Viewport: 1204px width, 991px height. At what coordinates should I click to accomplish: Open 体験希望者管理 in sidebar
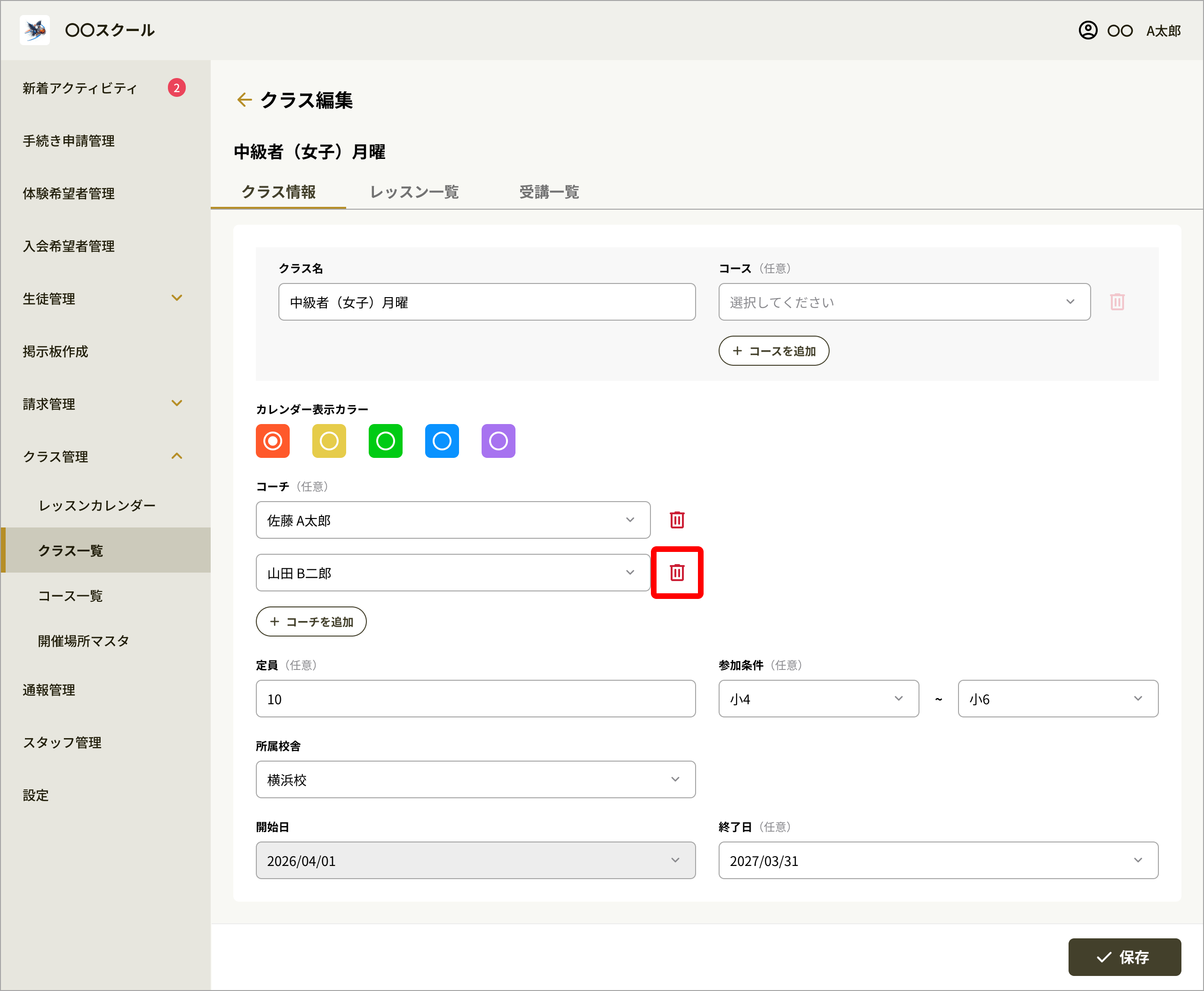(x=105, y=194)
